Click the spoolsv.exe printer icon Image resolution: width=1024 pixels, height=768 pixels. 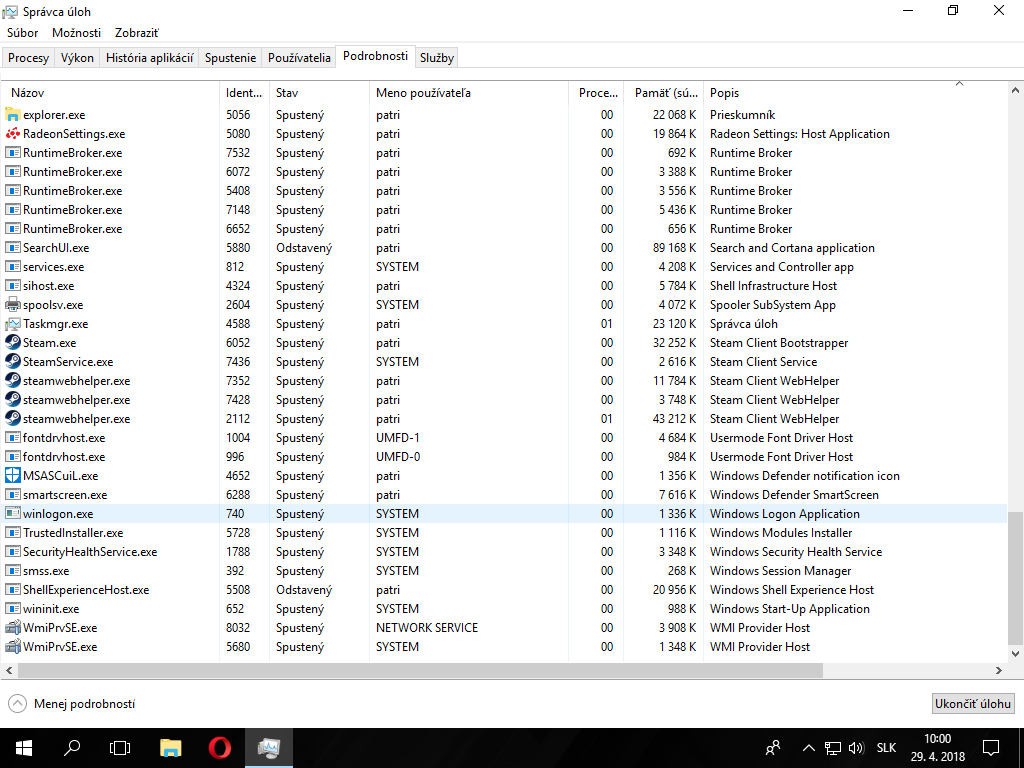click(12, 305)
